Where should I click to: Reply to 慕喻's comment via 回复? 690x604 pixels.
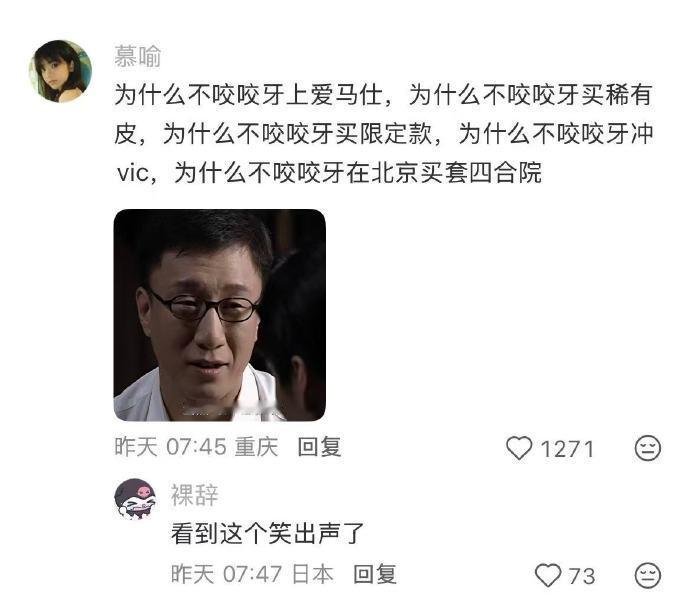319,447
